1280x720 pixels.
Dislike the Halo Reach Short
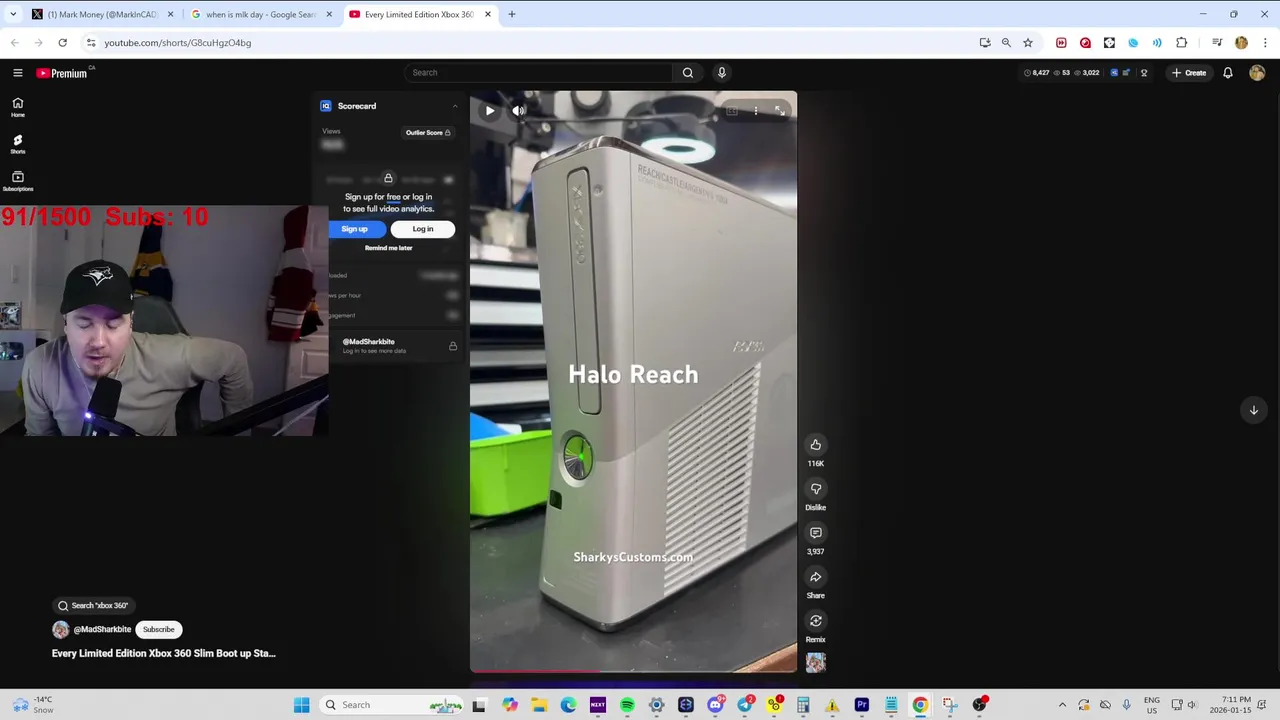[x=816, y=489]
